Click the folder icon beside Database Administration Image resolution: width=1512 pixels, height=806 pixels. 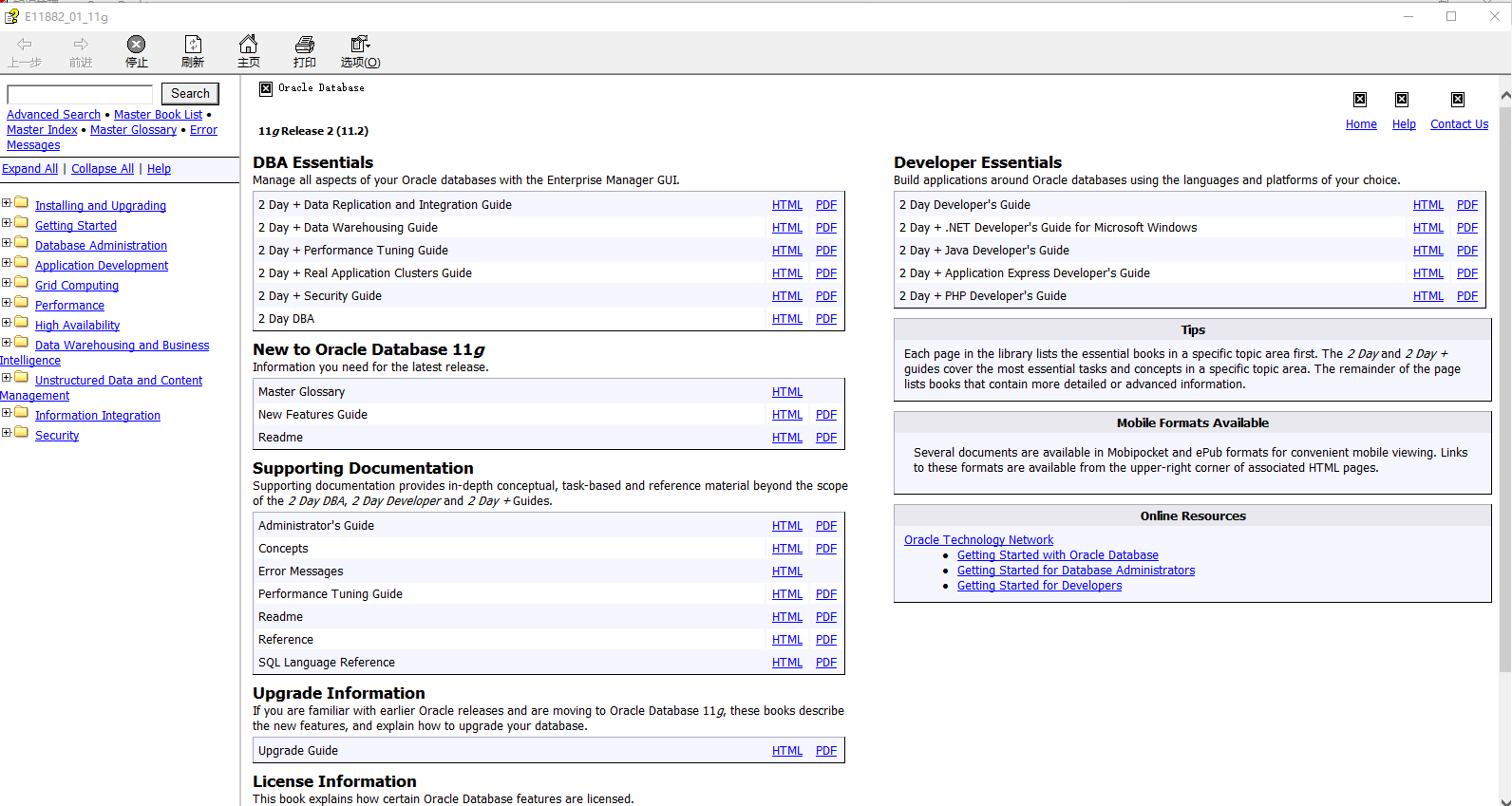tap(21, 243)
